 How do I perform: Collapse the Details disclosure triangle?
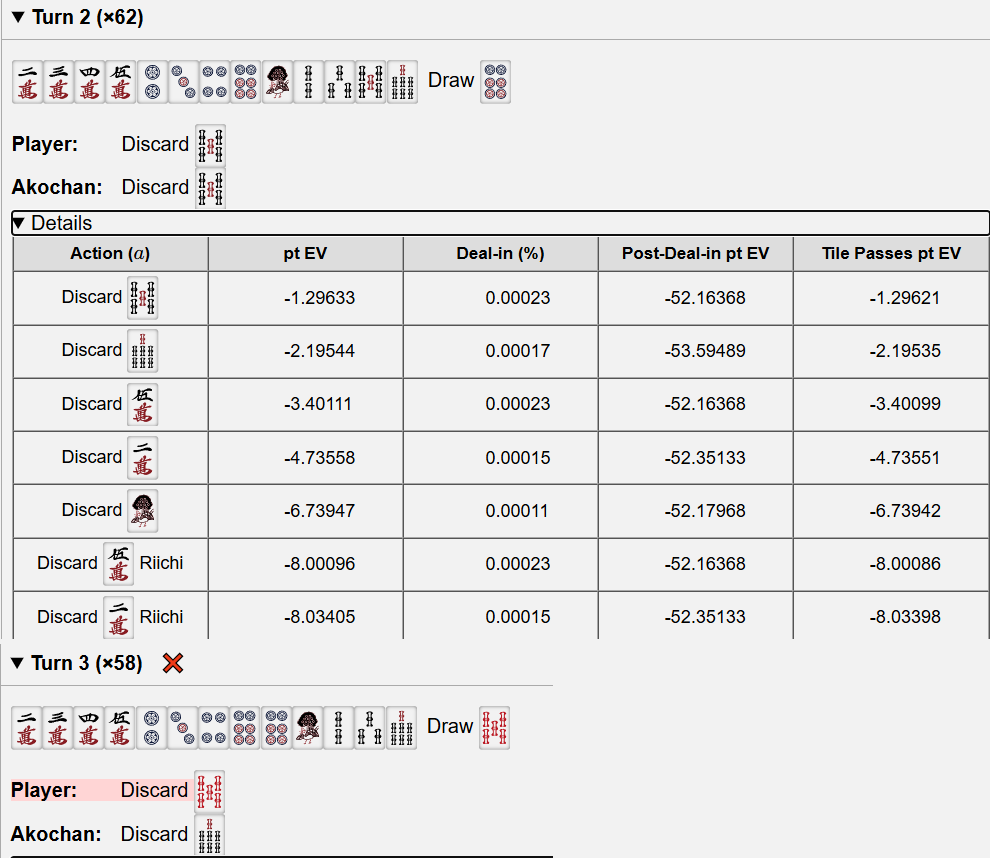(x=18, y=223)
